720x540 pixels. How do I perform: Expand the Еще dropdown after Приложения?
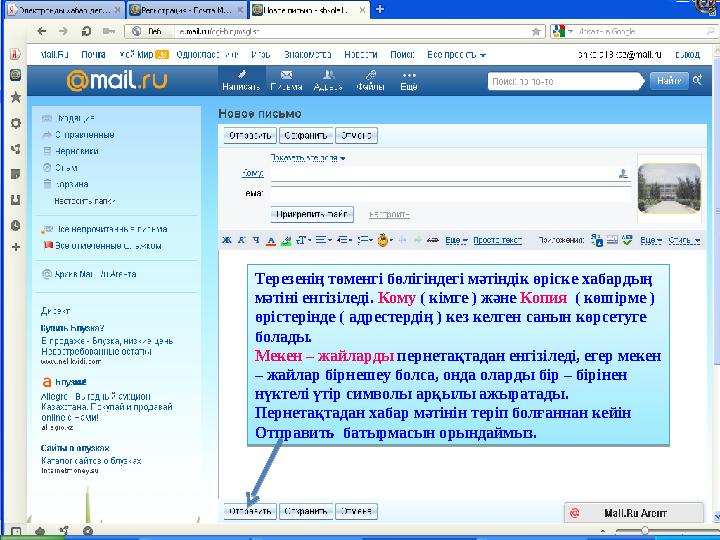coord(651,240)
